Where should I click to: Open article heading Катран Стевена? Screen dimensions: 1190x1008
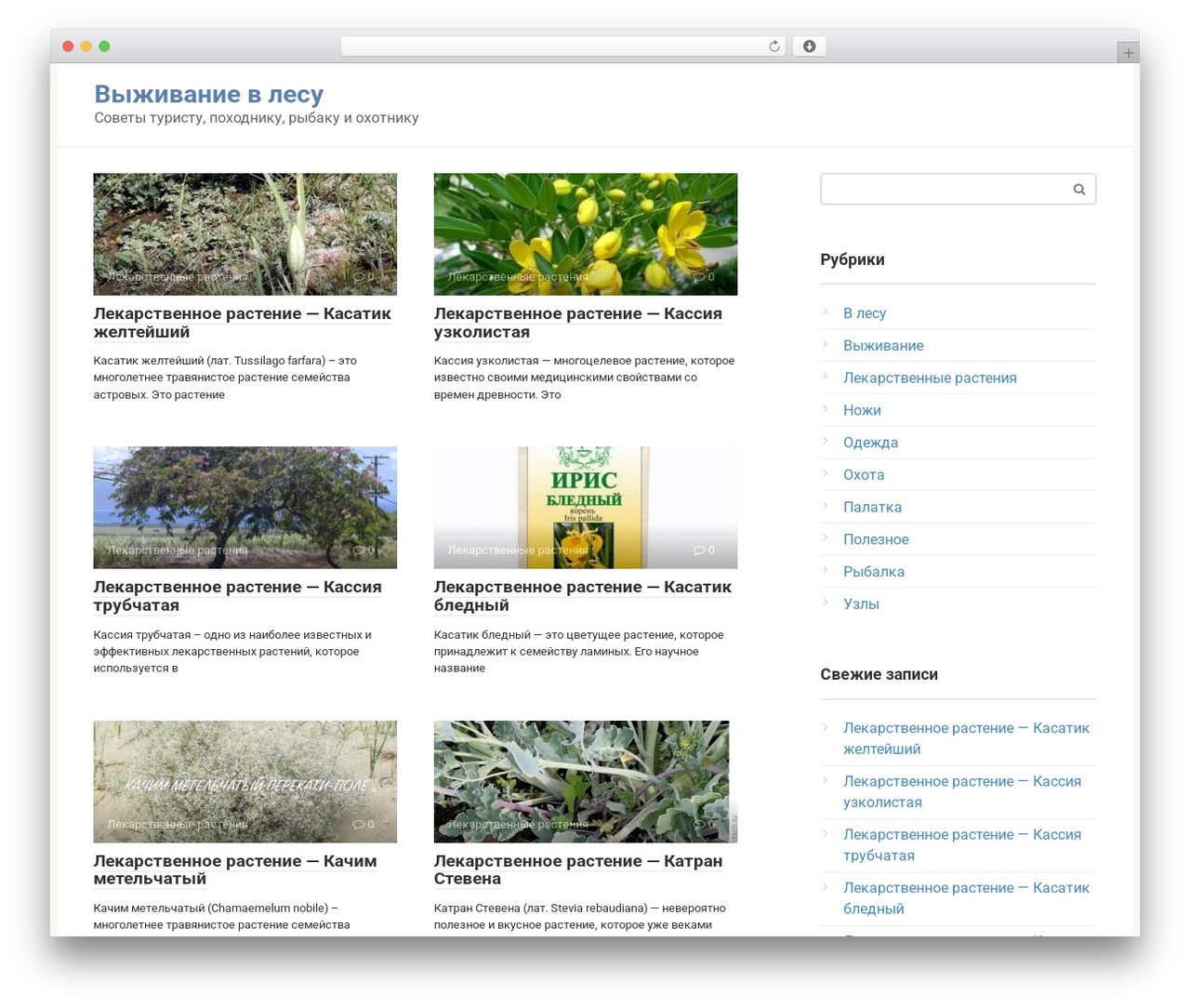point(578,869)
